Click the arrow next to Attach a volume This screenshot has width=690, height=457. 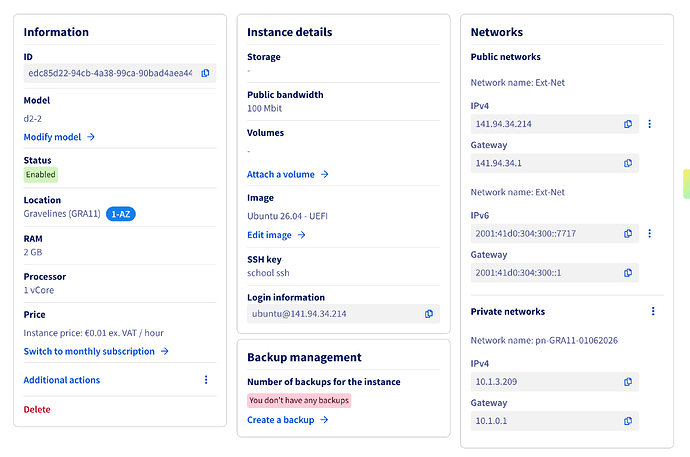[x=324, y=175]
